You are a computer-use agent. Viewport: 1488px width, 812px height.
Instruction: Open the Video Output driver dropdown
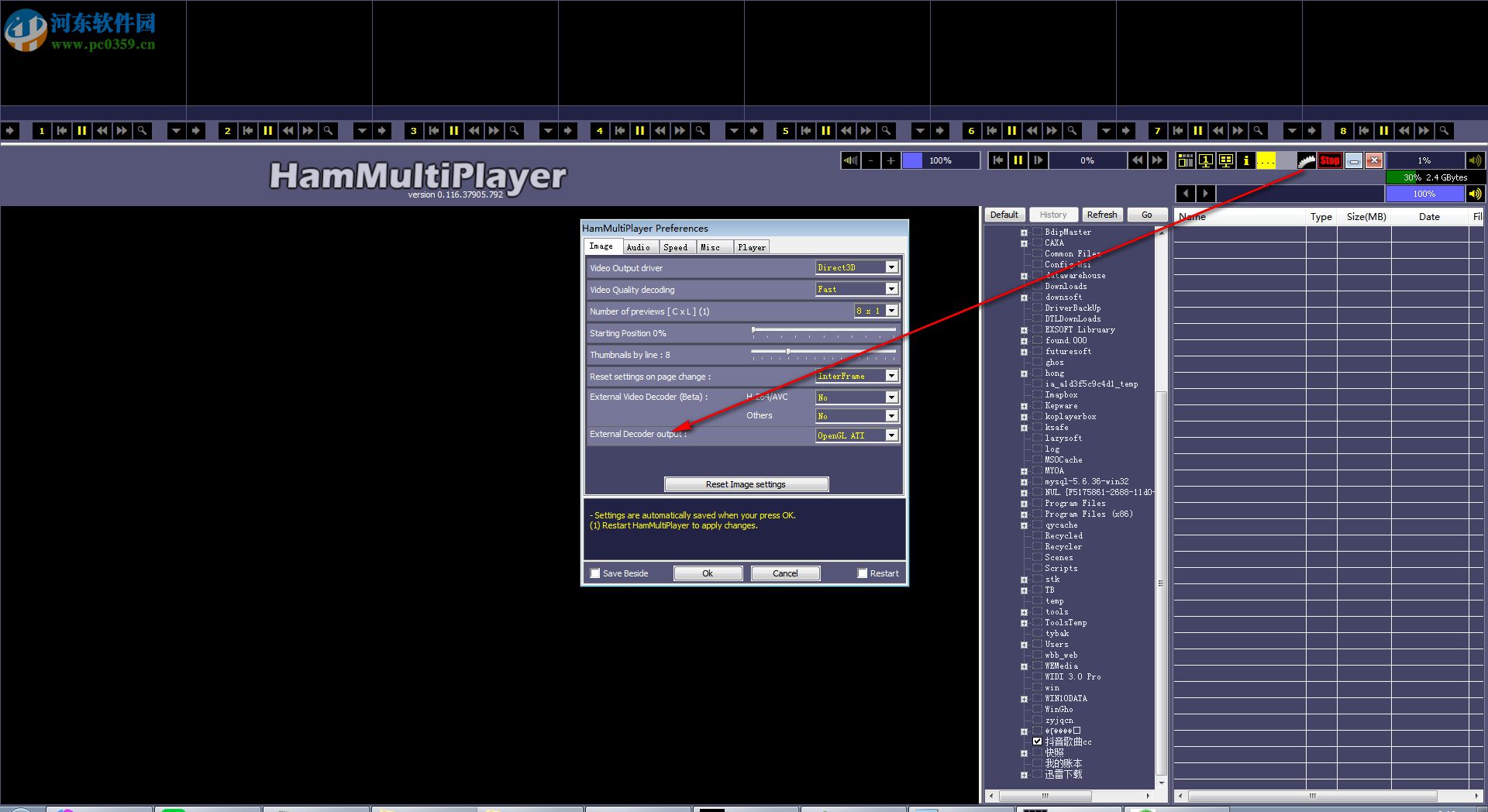click(891, 267)
